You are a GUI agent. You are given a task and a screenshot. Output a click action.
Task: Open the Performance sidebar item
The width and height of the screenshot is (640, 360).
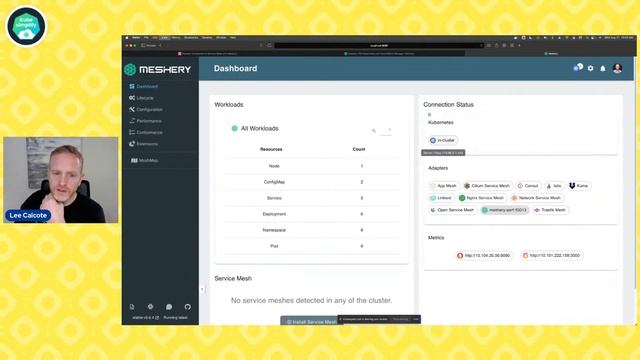[x=145, y=121]
